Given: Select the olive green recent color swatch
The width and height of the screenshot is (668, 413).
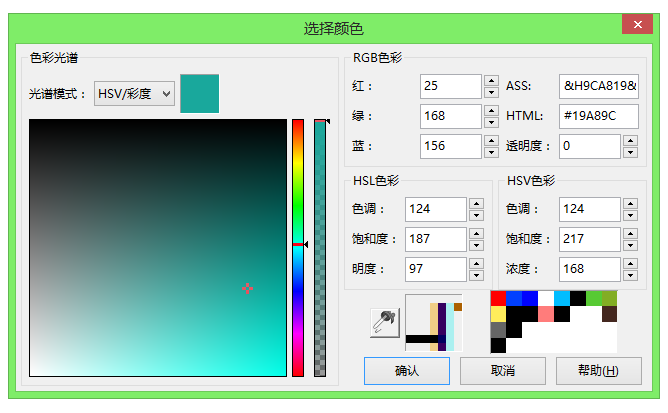Looking at the screenshot, I should tap(610, 298).
